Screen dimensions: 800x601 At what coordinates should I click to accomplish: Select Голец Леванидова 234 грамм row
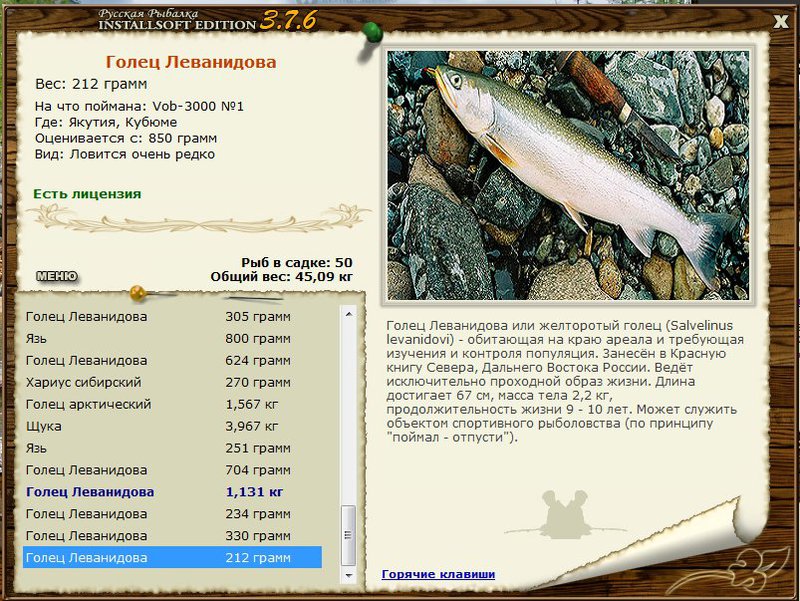[172, 514]
